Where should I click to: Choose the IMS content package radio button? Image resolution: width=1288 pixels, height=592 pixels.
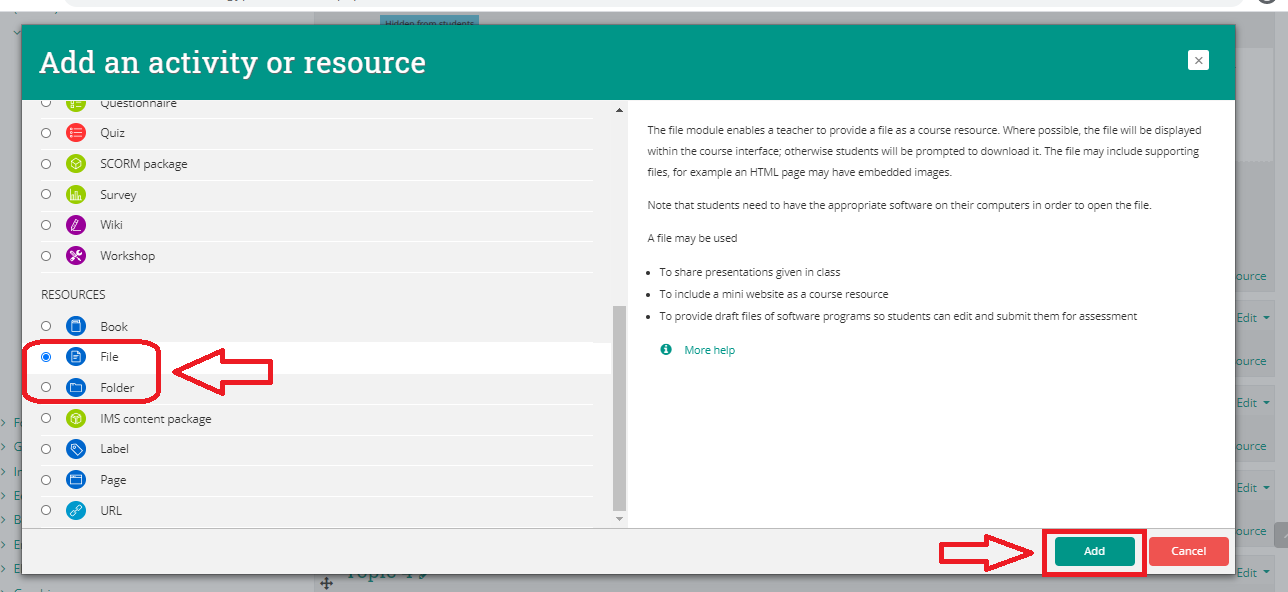click(x=46, y=419)
